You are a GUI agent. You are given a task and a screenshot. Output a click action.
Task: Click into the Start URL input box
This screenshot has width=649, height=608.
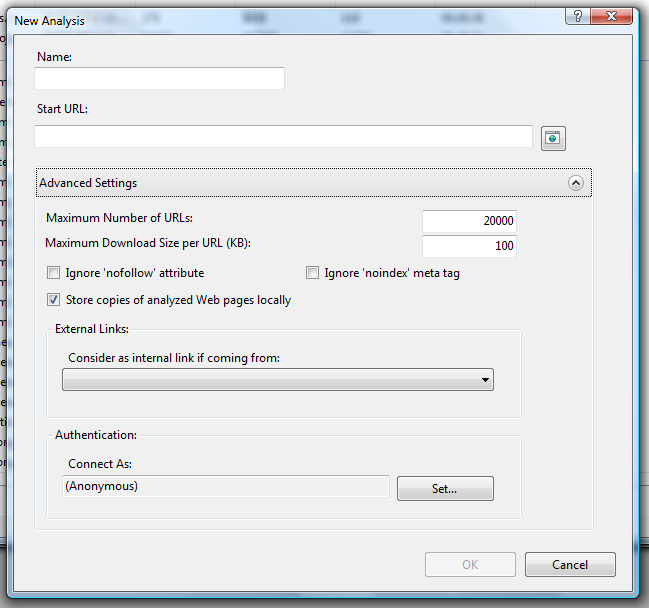(x=283, y=136)
